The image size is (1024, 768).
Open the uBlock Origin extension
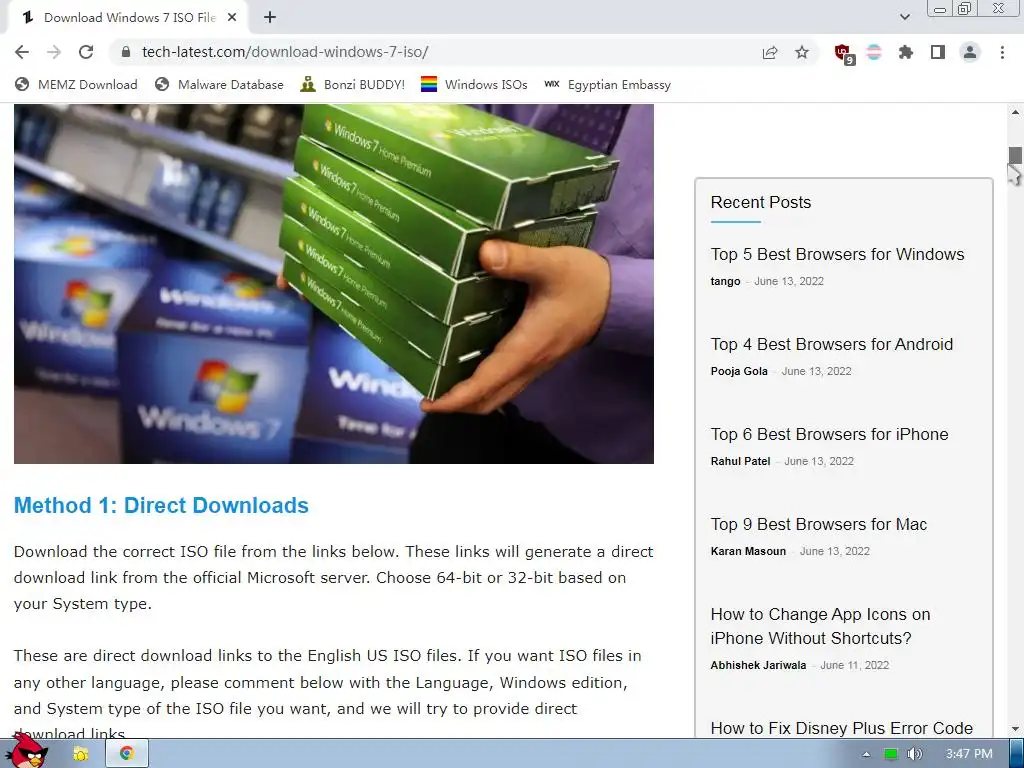tap(843, 53)
